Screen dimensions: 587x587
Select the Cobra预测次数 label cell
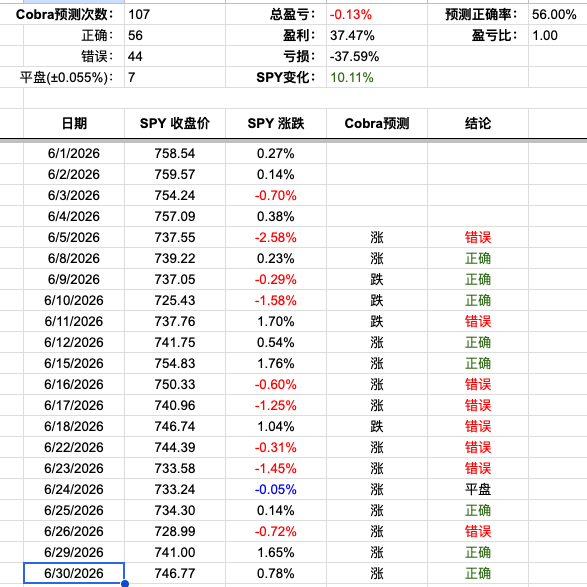click(64, 15)
